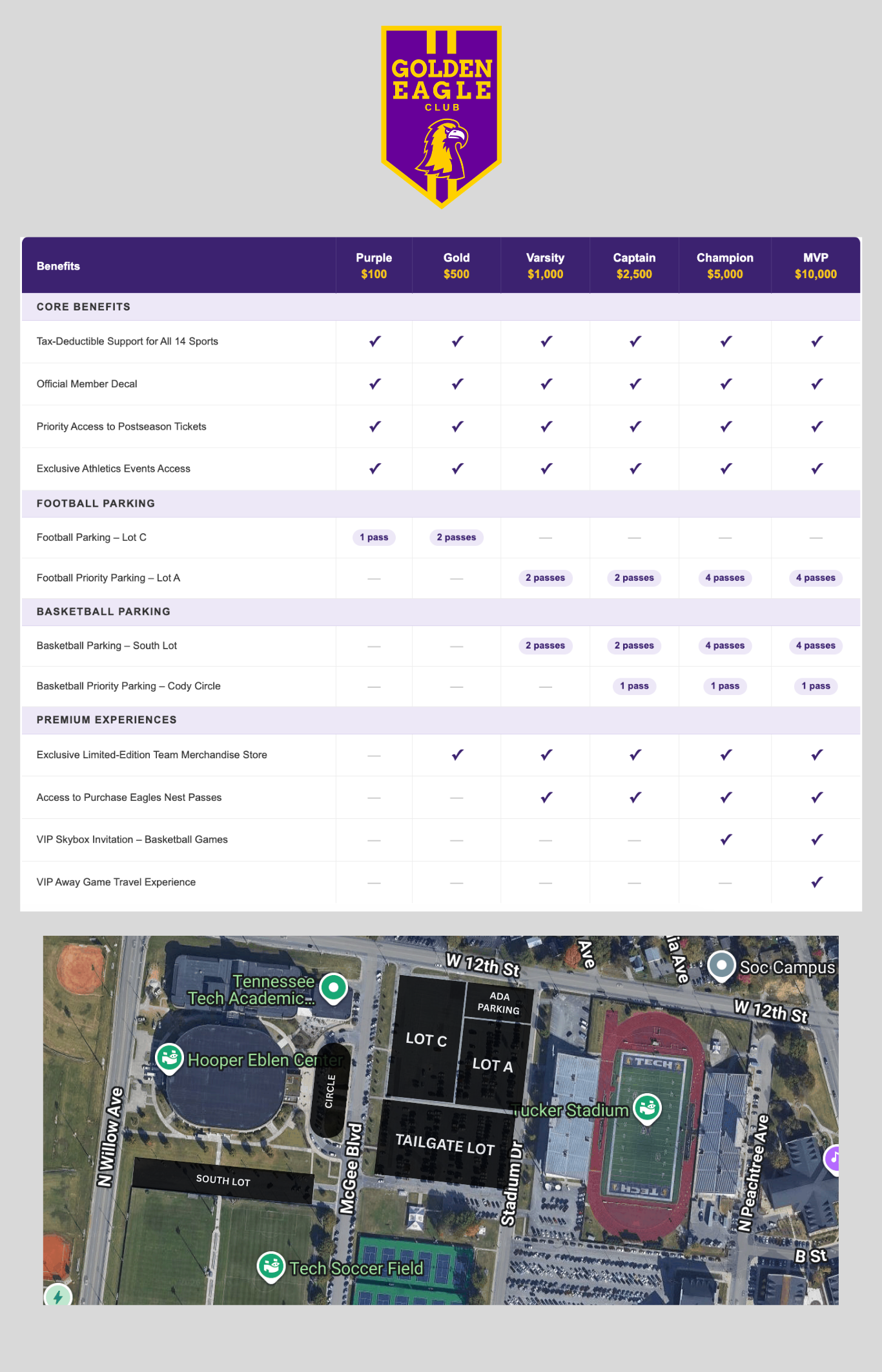Click the LOT C area on map
The image size is (882, 1372).
click(426, 1039)
